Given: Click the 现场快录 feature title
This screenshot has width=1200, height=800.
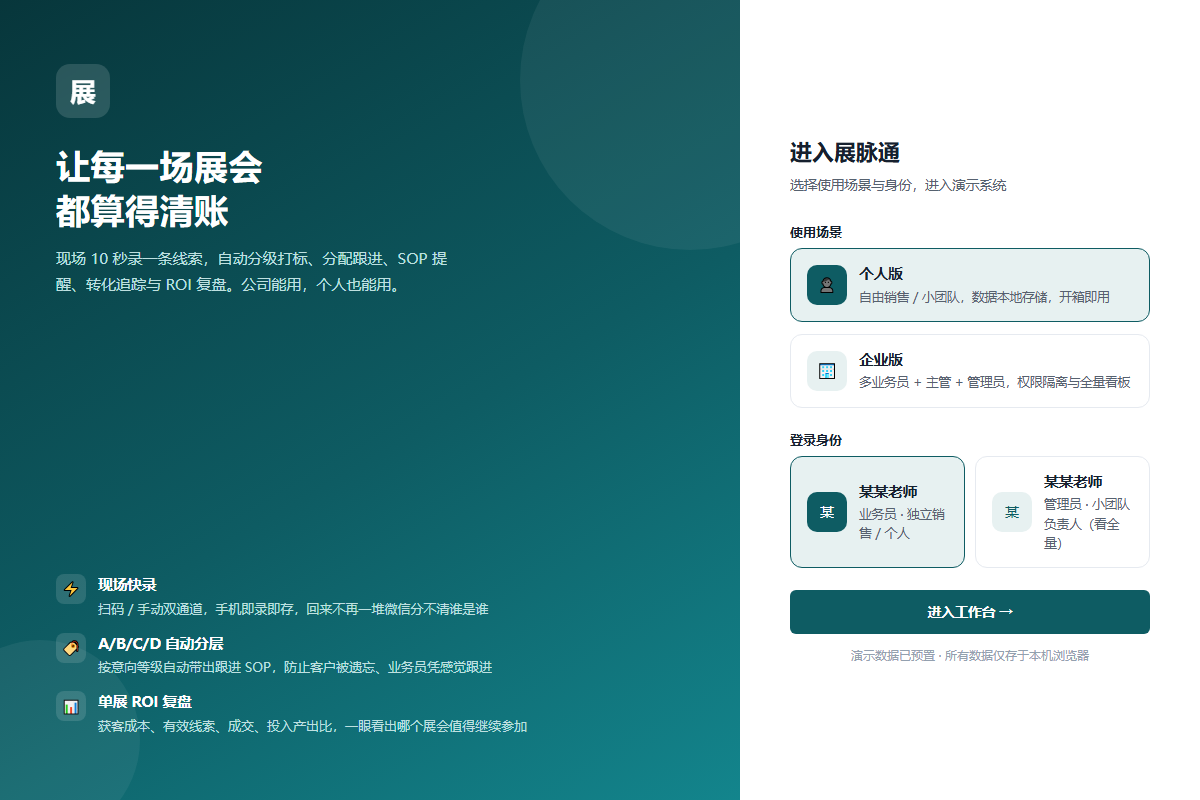Looking at the screenshot, I should [127, 585].
